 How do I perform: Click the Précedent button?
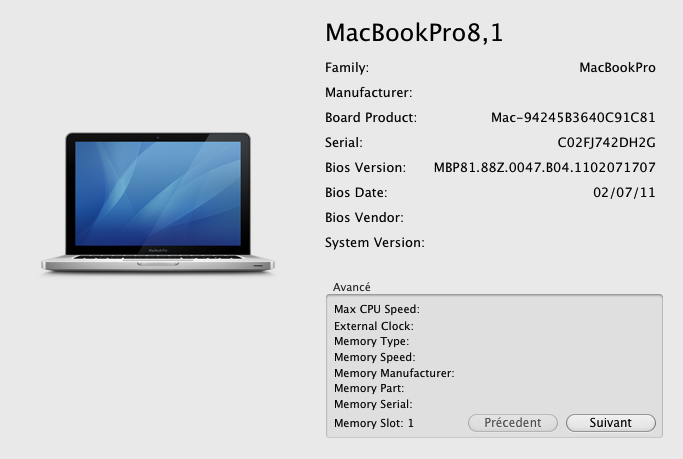pos(513,423)
